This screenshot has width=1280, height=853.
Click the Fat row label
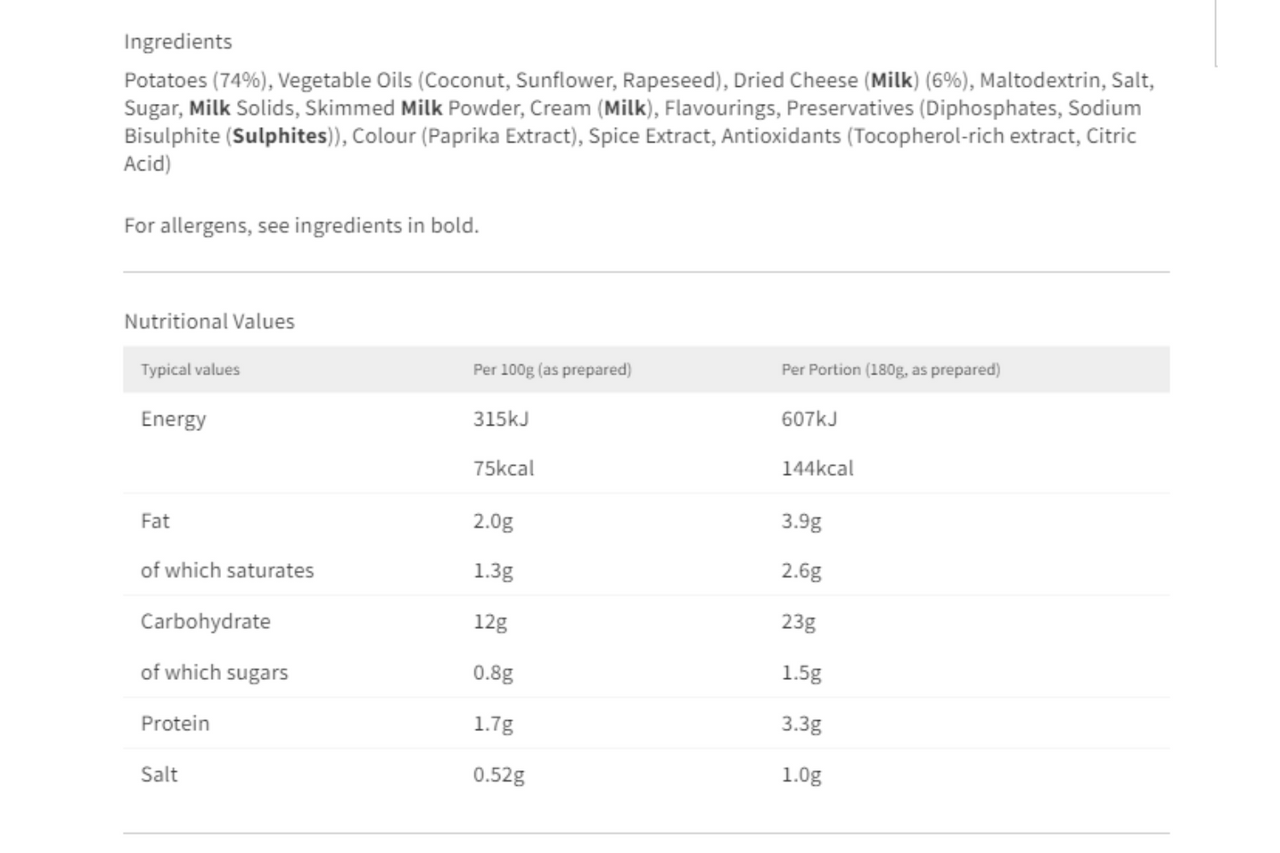click(x=155, y=520)
